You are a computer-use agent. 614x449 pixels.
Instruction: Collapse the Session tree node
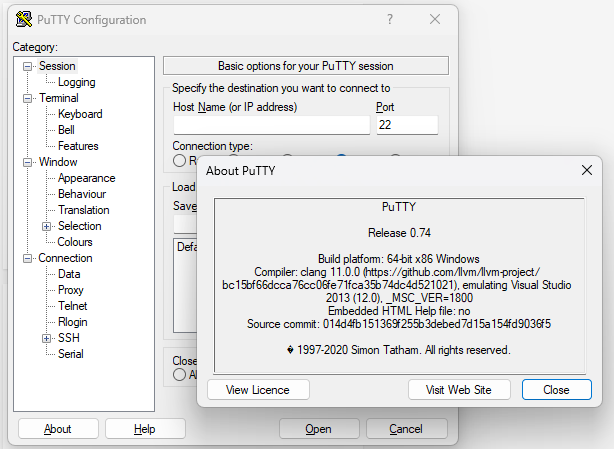coord(27,66)
